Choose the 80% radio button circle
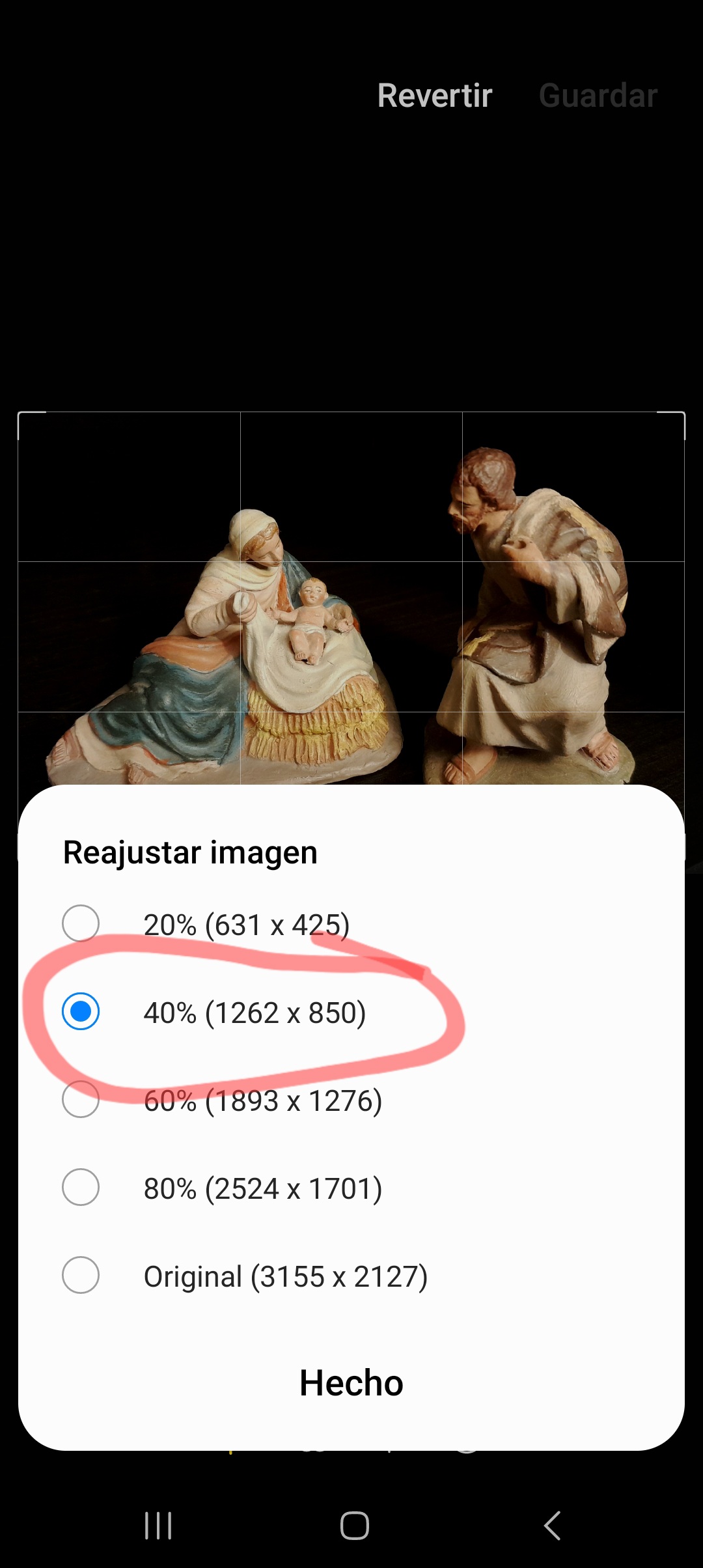 pyautogui.click(x=81, y=1187)
